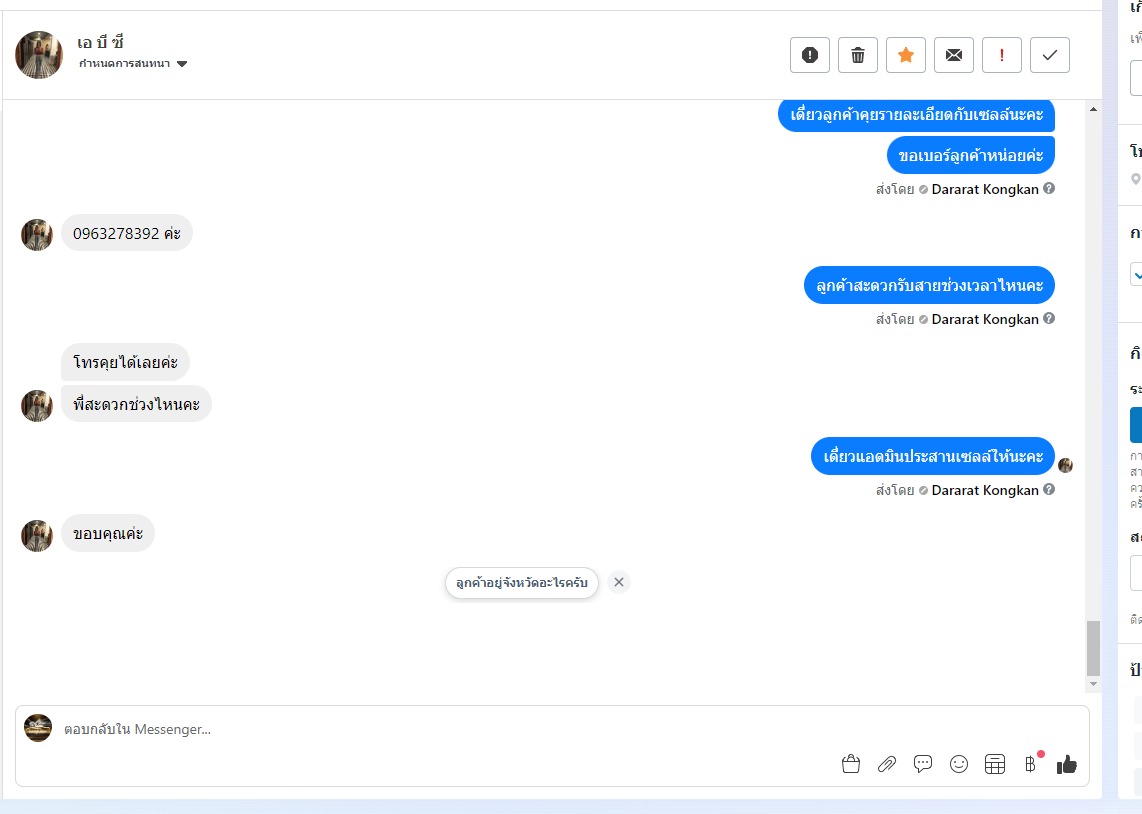Click the chat scrollbar down arrow

1092,684
